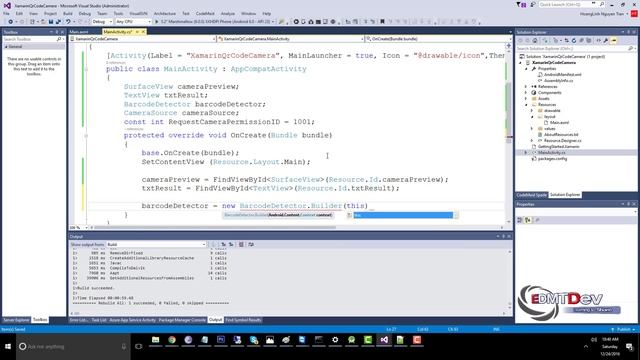Click the Windows Start button

click(x=8, y=347)
